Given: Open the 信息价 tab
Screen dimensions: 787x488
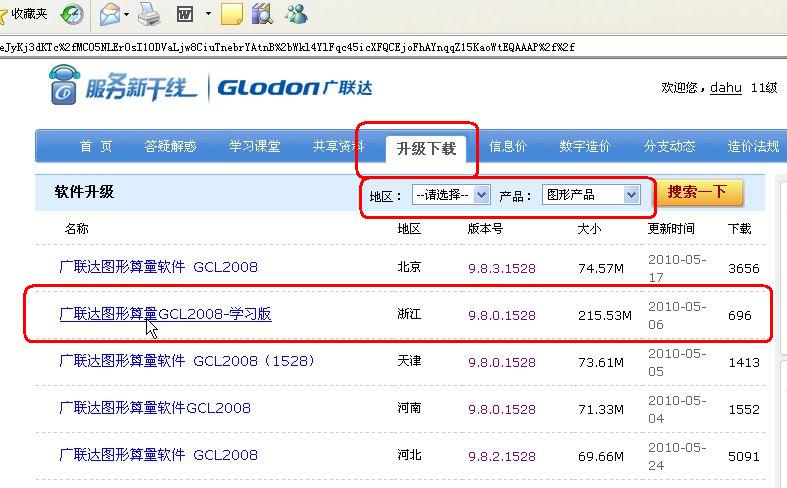Looking at the screenshot, I should click(508, 147).
